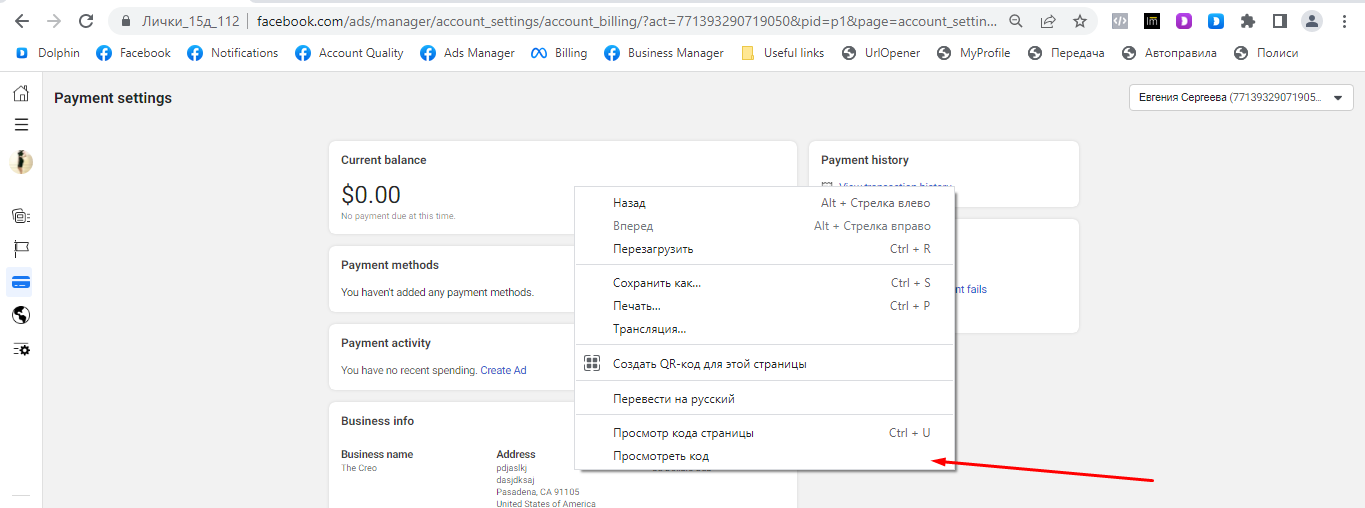
Task: Bookmark this page with the star icon
Action: (1080, 21)
